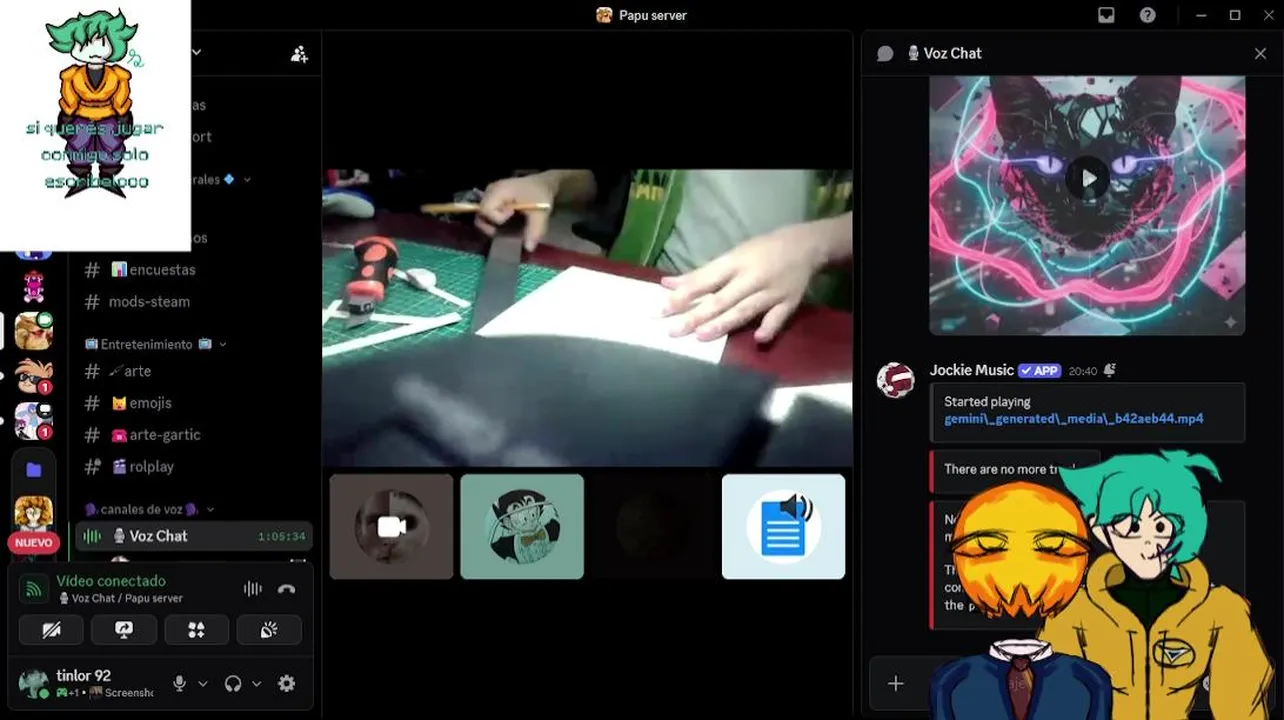
Task: Click the APP badge next to Jockie Music
Action: [1039, 370]
